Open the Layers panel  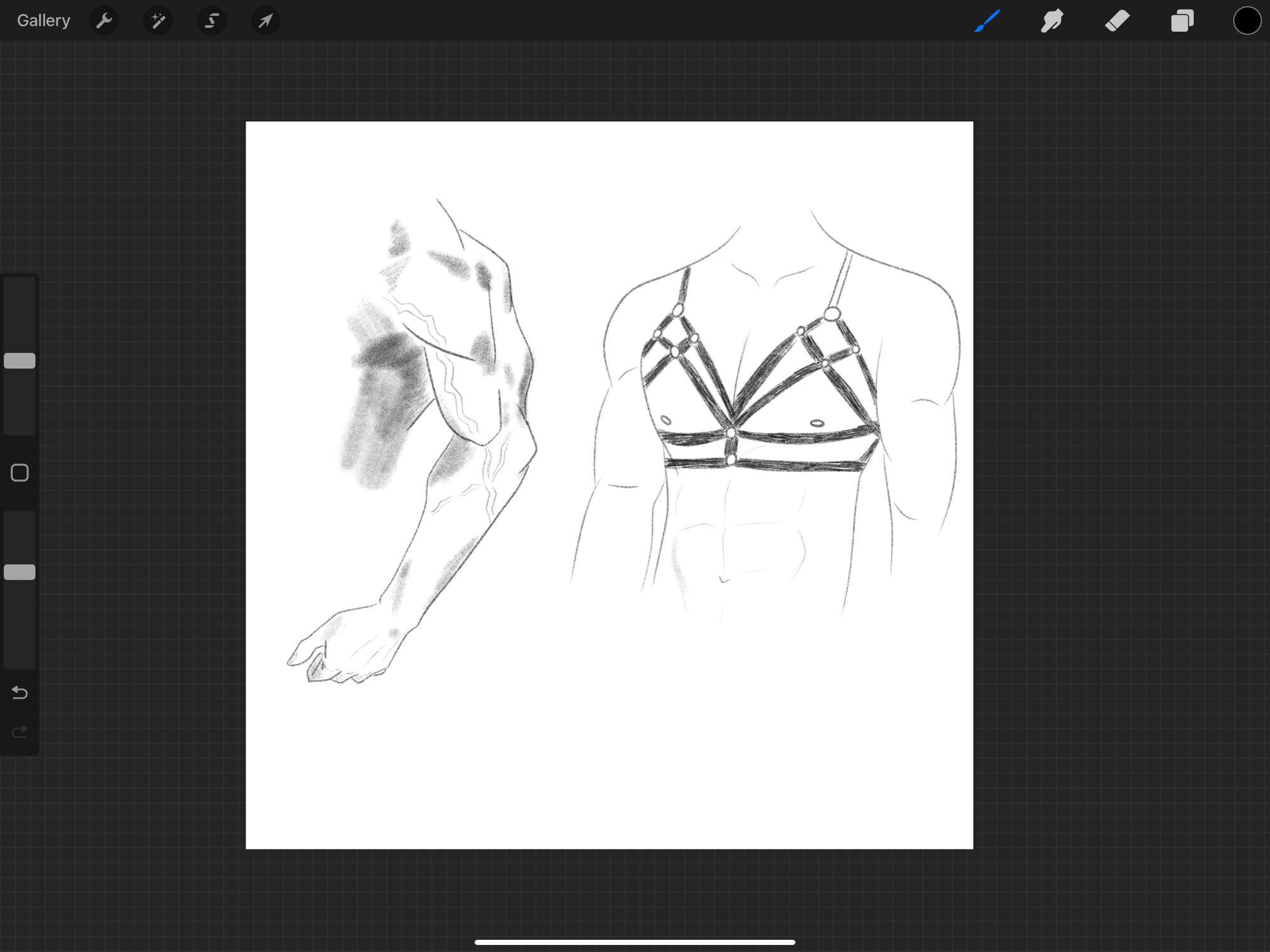coord(1182,21)
